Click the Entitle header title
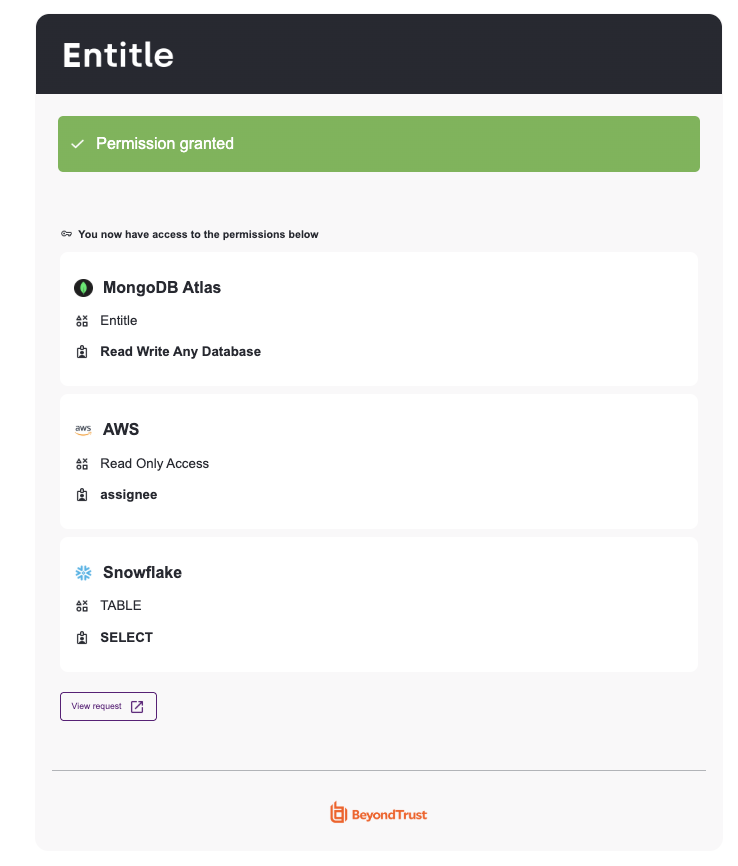Image resolution: width=738 pixels, height=866 pixels. pyautogui.click(x=118, y=55)
